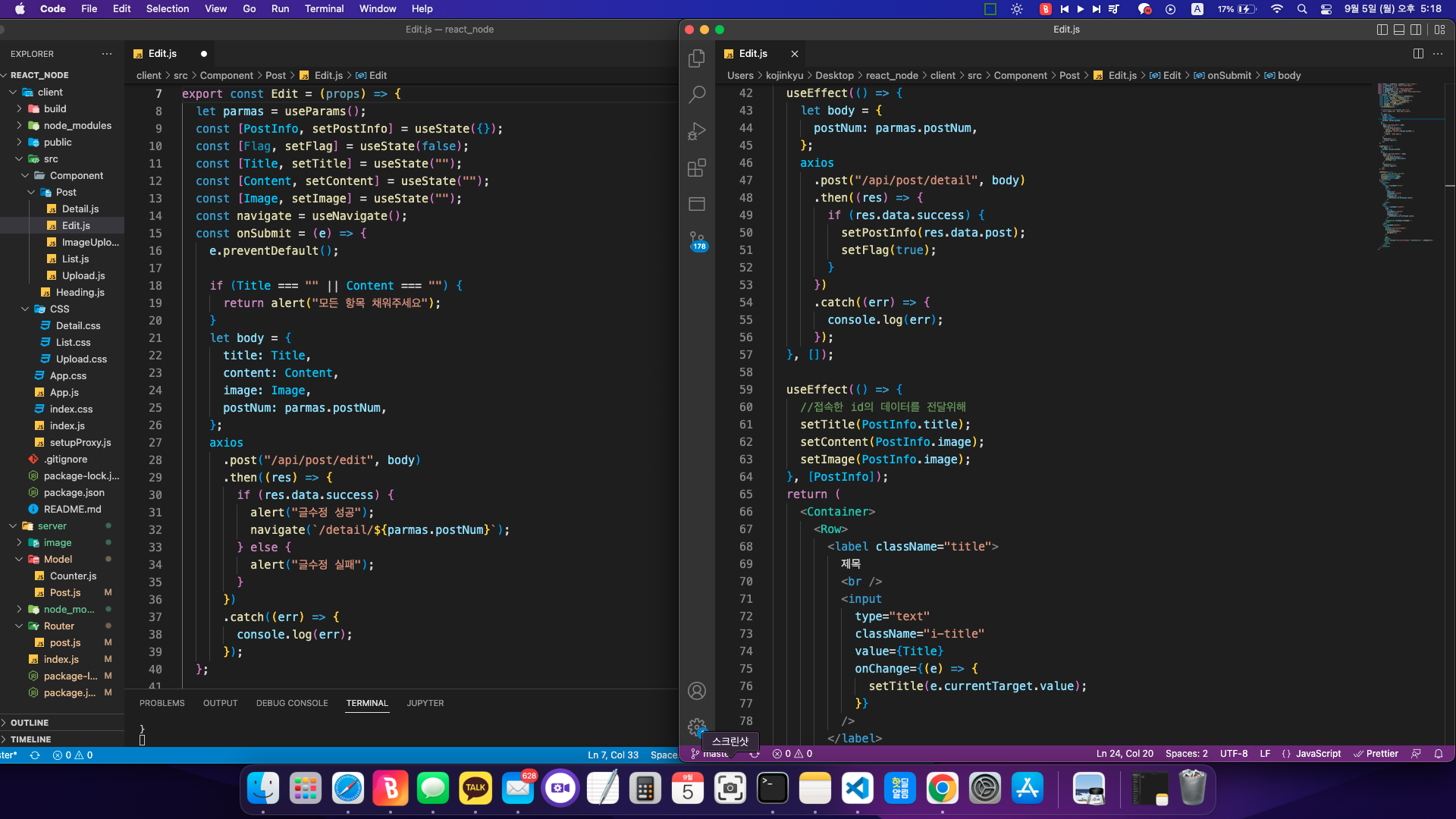Open Explorer in right window activity bar
1456x819 pixels.
click(696, 58)
